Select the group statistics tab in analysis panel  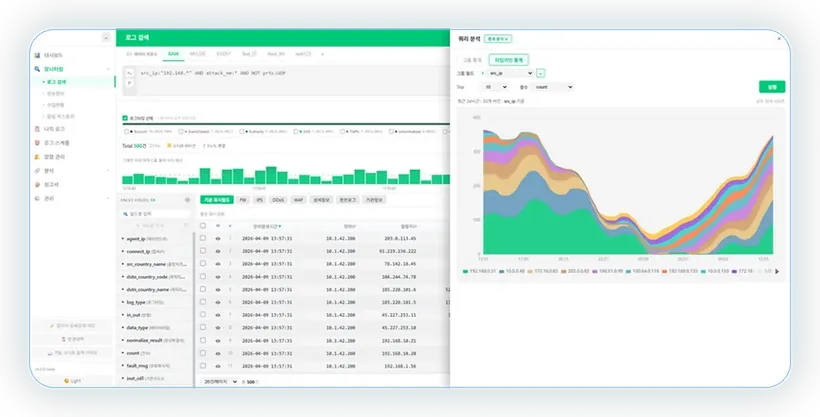(x=472, y=60)
